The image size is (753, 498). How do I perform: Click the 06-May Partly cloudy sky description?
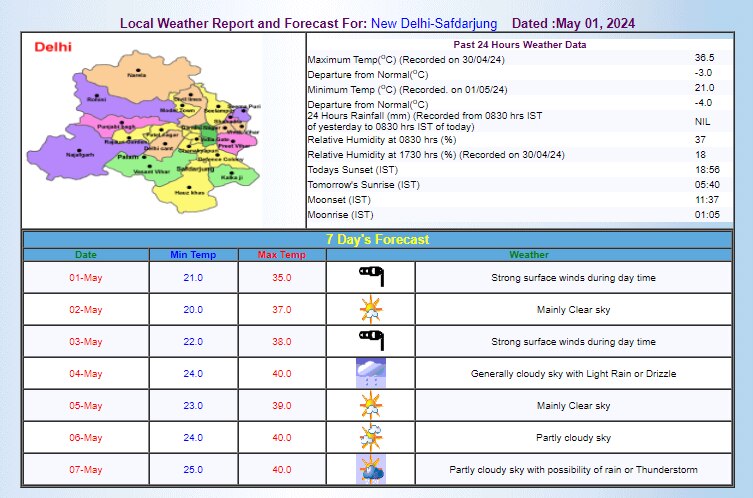click(x=573, y=437)
